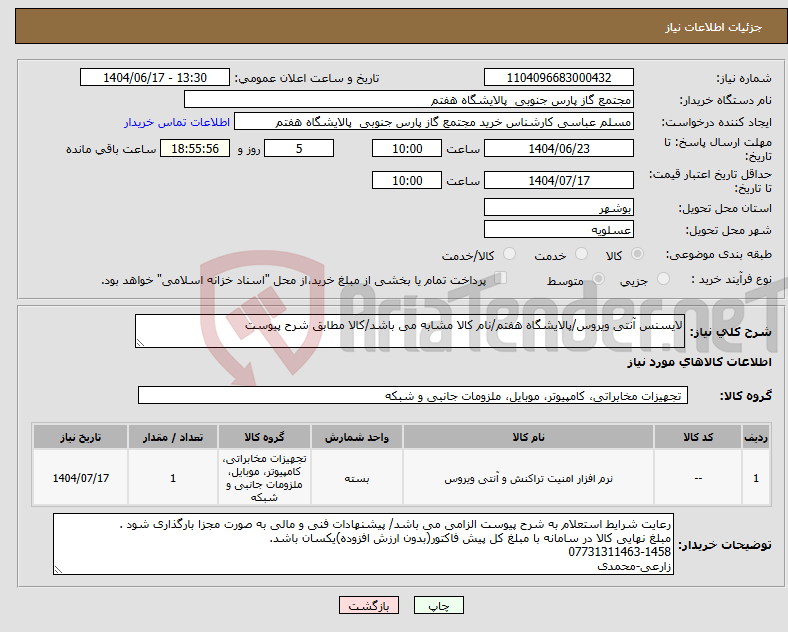
Task: Click the کد کالا cell showing --
Action: coord(698,478)
